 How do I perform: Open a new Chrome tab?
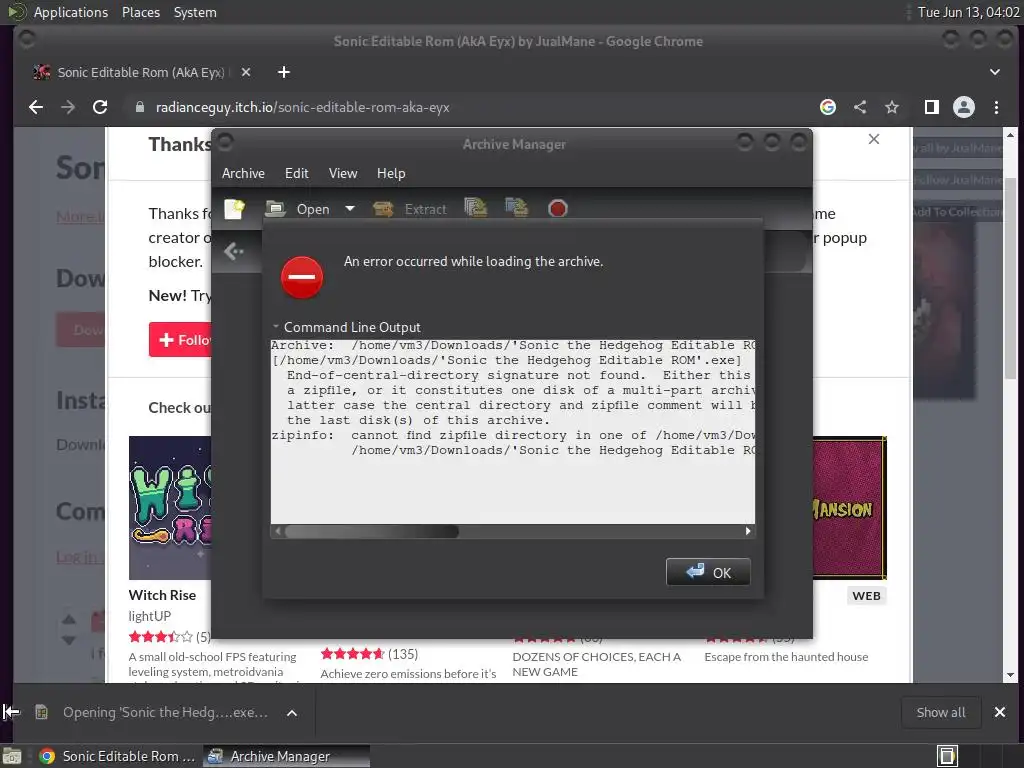click(x=283, y=72)
